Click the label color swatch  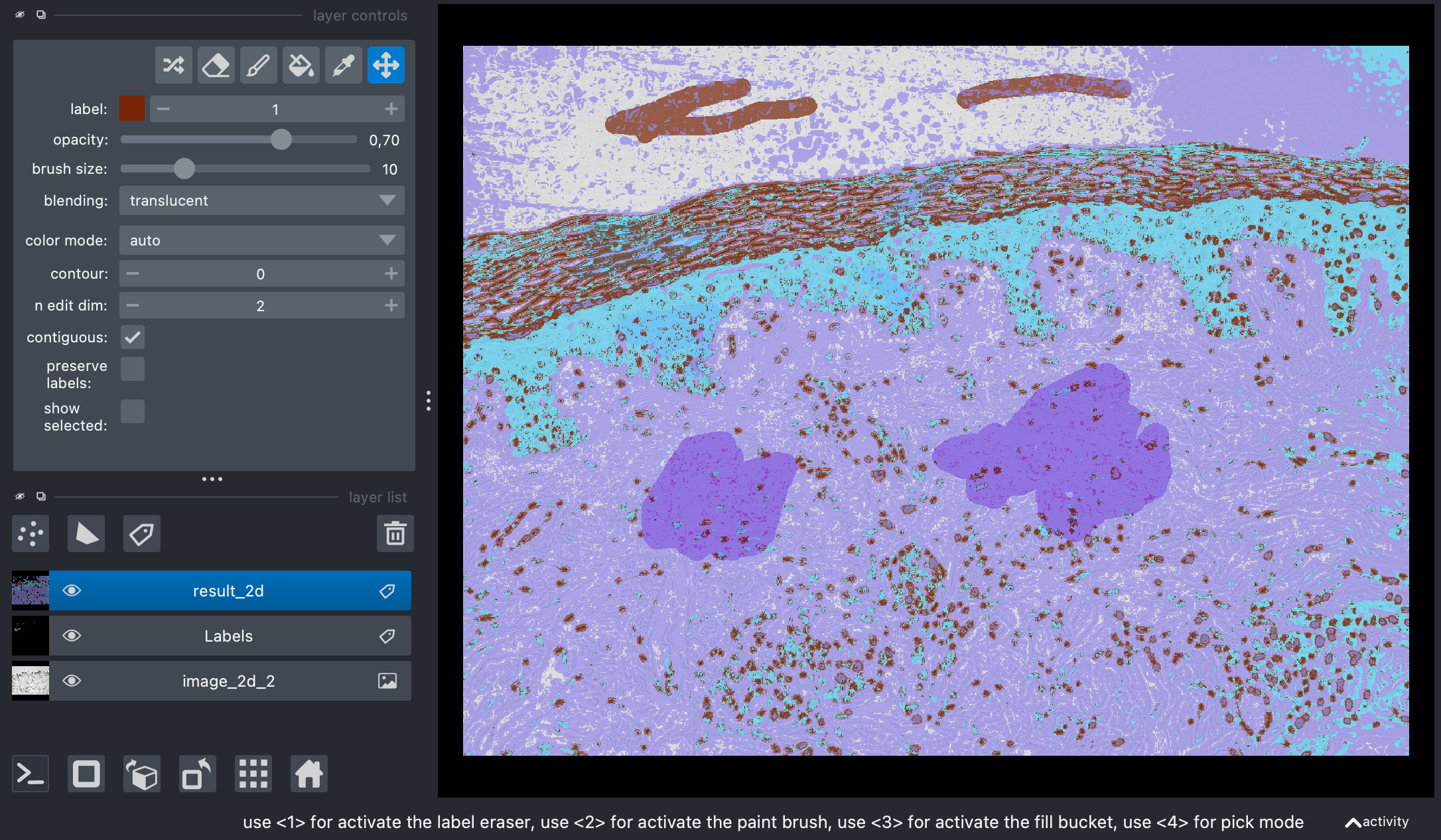pyautogui.click(x=131, y=108)
